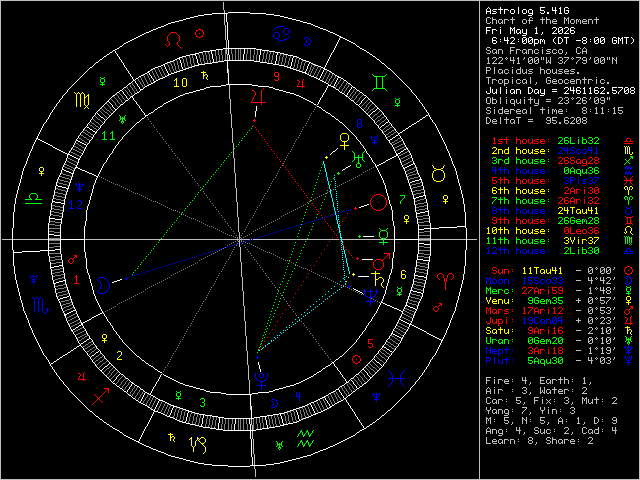
Task: Select the large red Sun circle in house 7
Action: pyautogui.click(x=378, y=202)
